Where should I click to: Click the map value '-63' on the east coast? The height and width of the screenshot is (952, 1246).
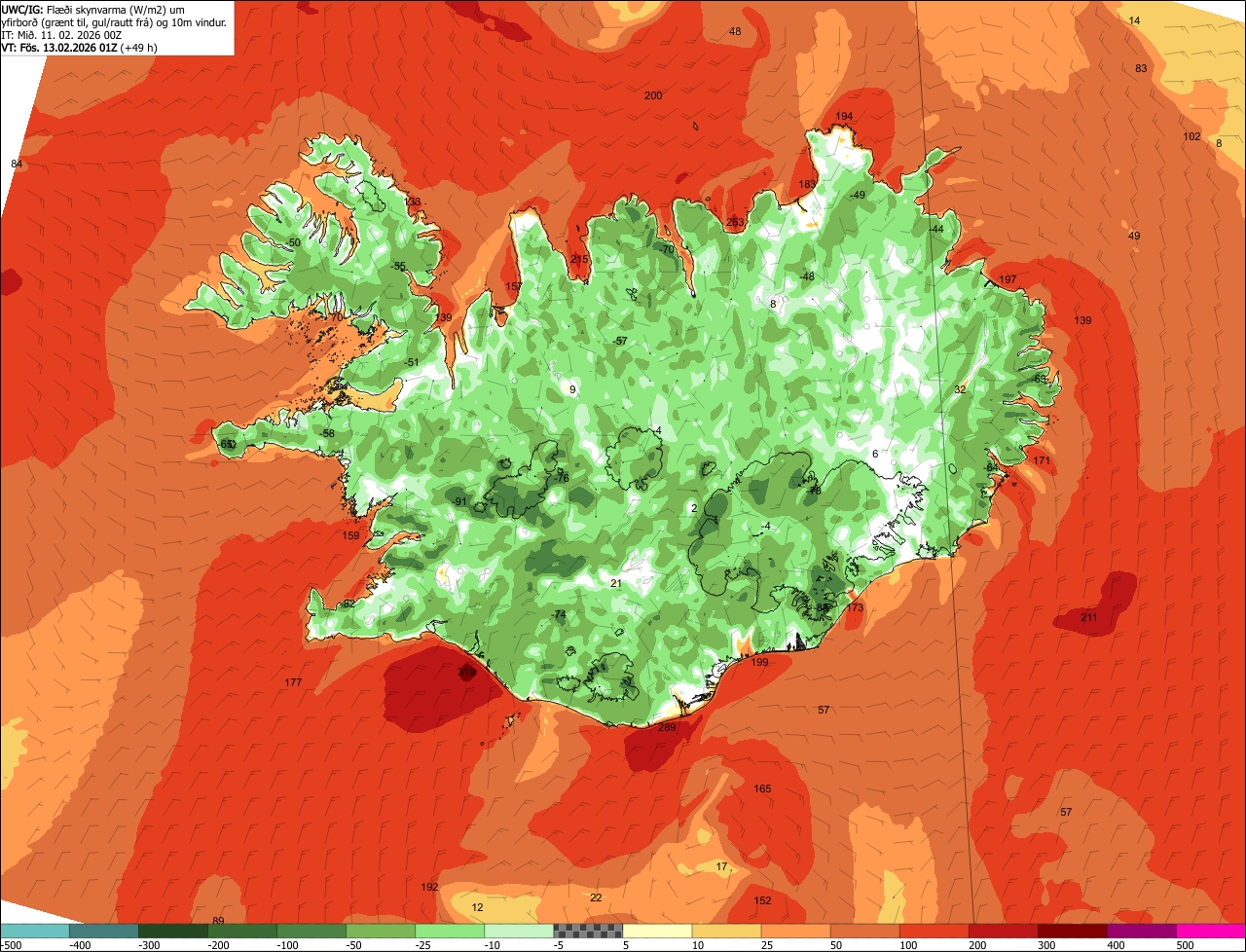[1039, 379]
